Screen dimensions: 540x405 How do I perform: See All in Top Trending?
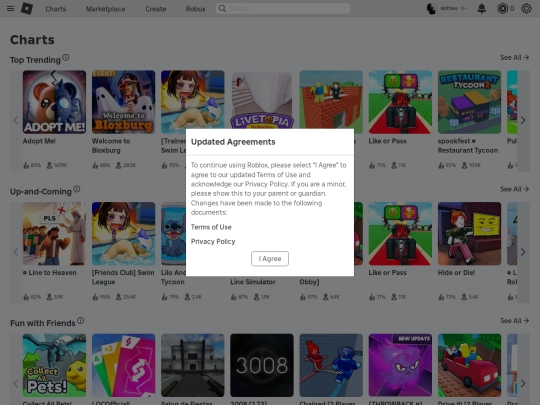coord(515,58)
